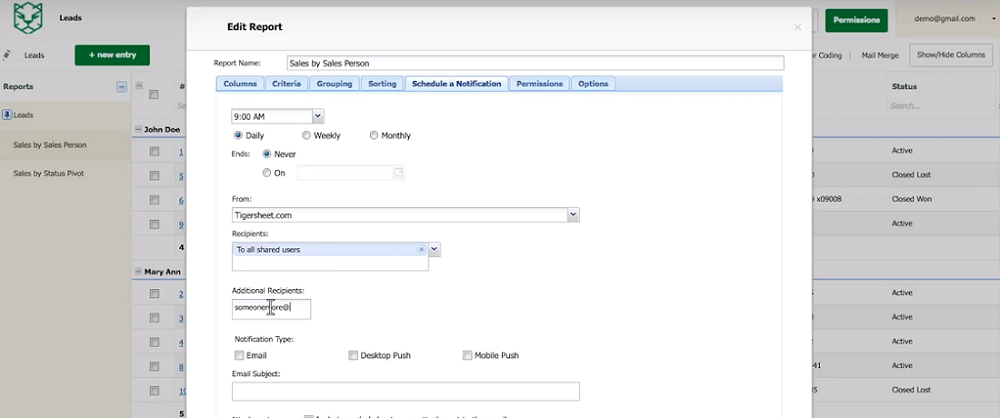Viewport: 1000px width, 418px height.
Task: Enable the Desktop Push checkbox
Action: pos(353,355)
